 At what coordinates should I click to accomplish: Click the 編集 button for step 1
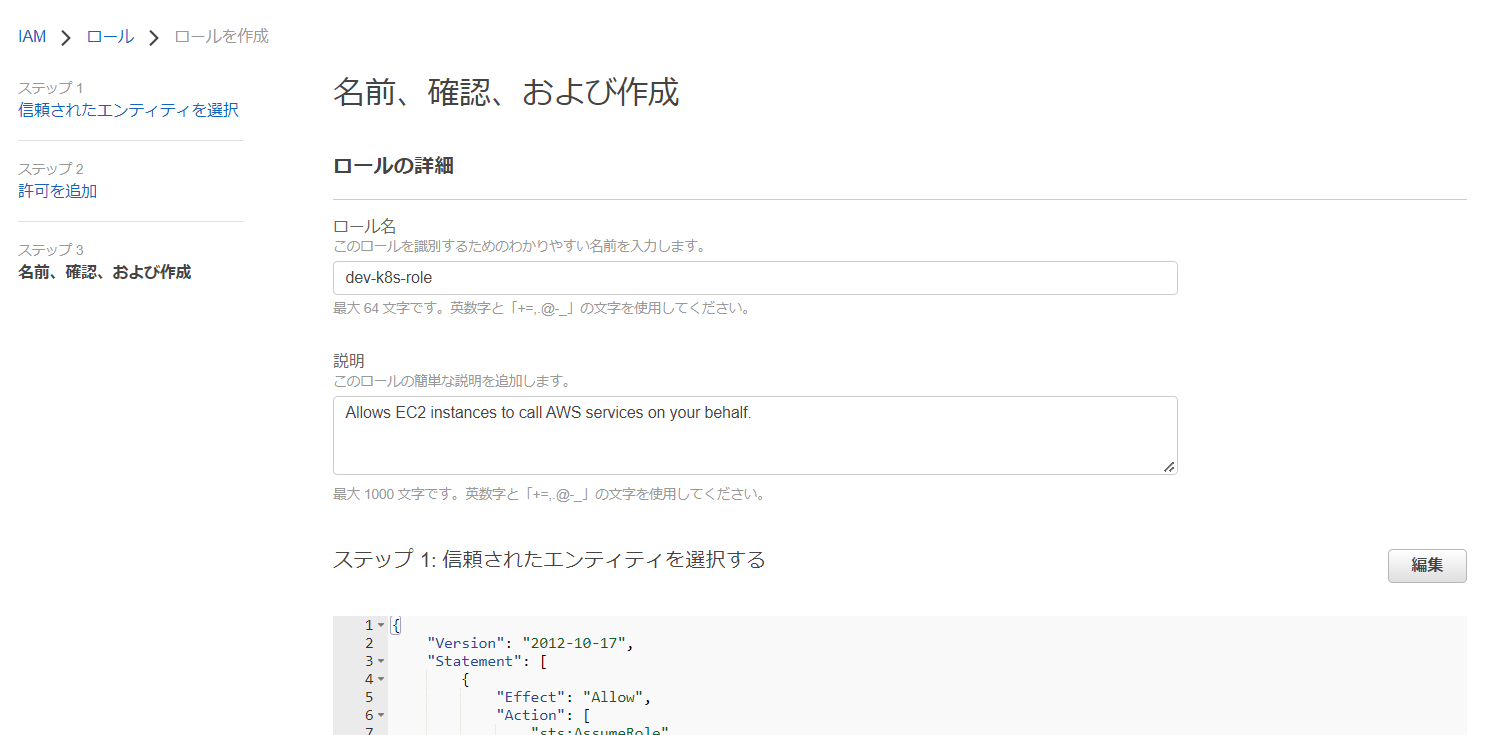point(1426,565)
